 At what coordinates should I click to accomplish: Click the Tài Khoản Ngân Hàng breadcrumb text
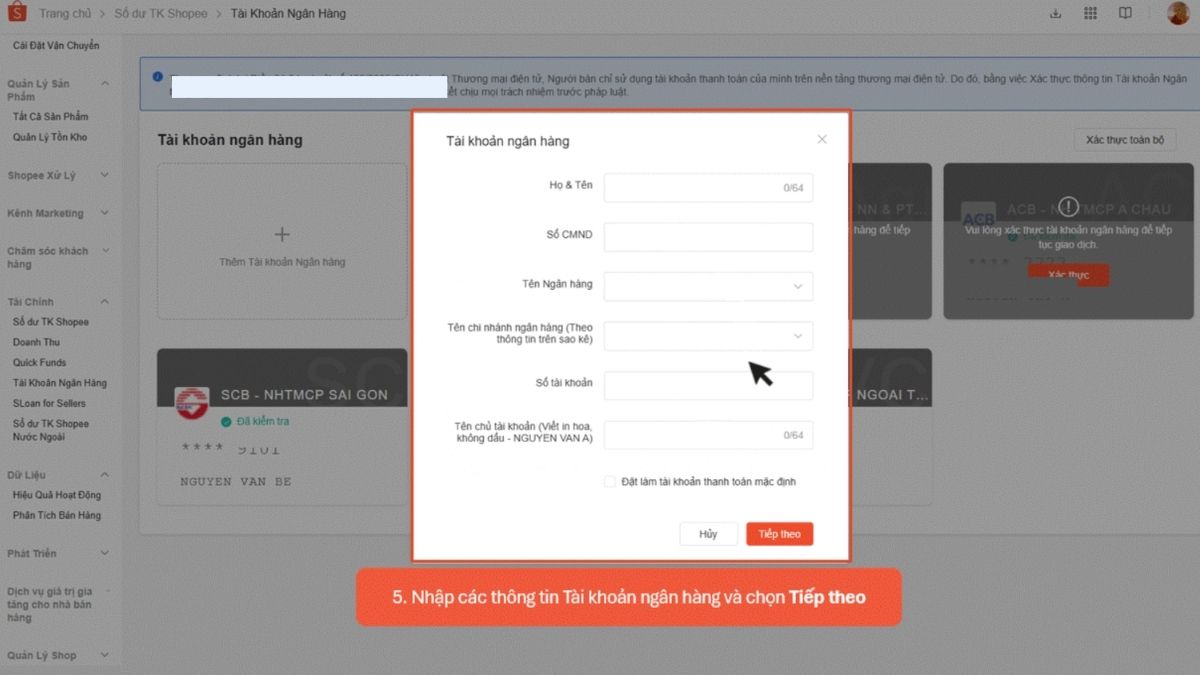pos(288,14)
